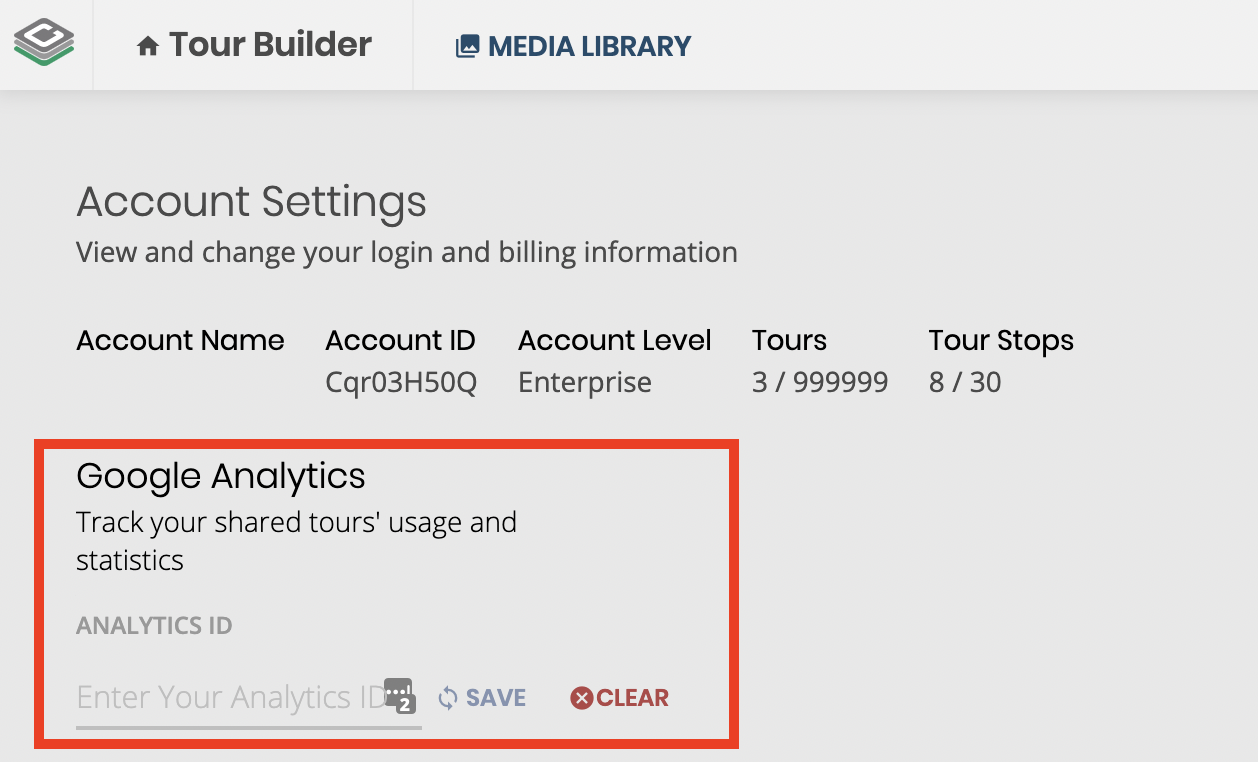
Task: Click the Enterprise account level value
Action: [585, 383]
